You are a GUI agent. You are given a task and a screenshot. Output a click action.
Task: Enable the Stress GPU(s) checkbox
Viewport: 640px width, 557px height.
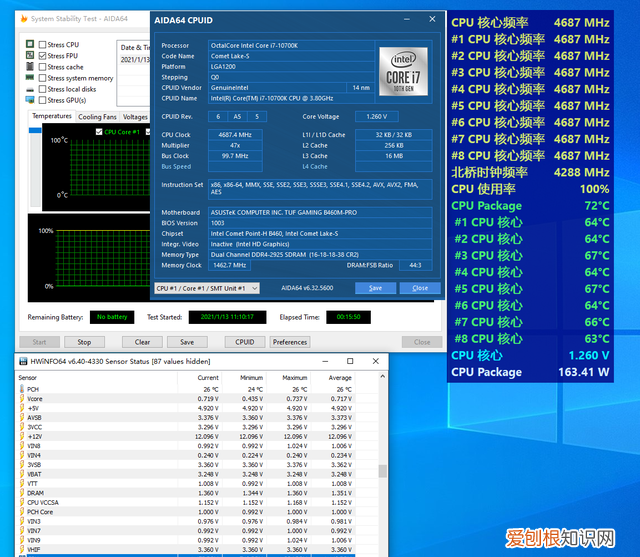(x=42, y=100)
